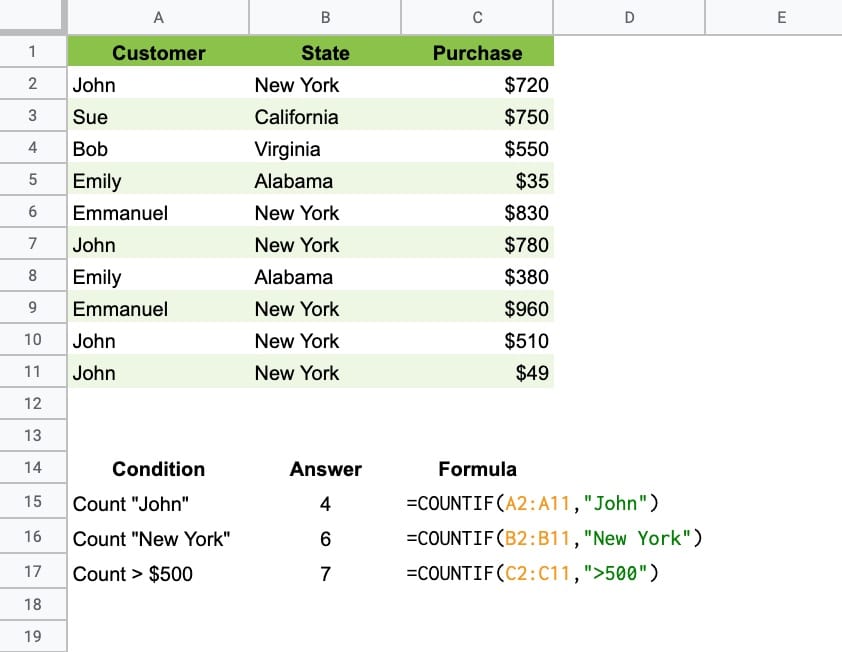Select the COUNTIF ">500" formula cell
The image size is (842, 652).
(x=477, y=573)
